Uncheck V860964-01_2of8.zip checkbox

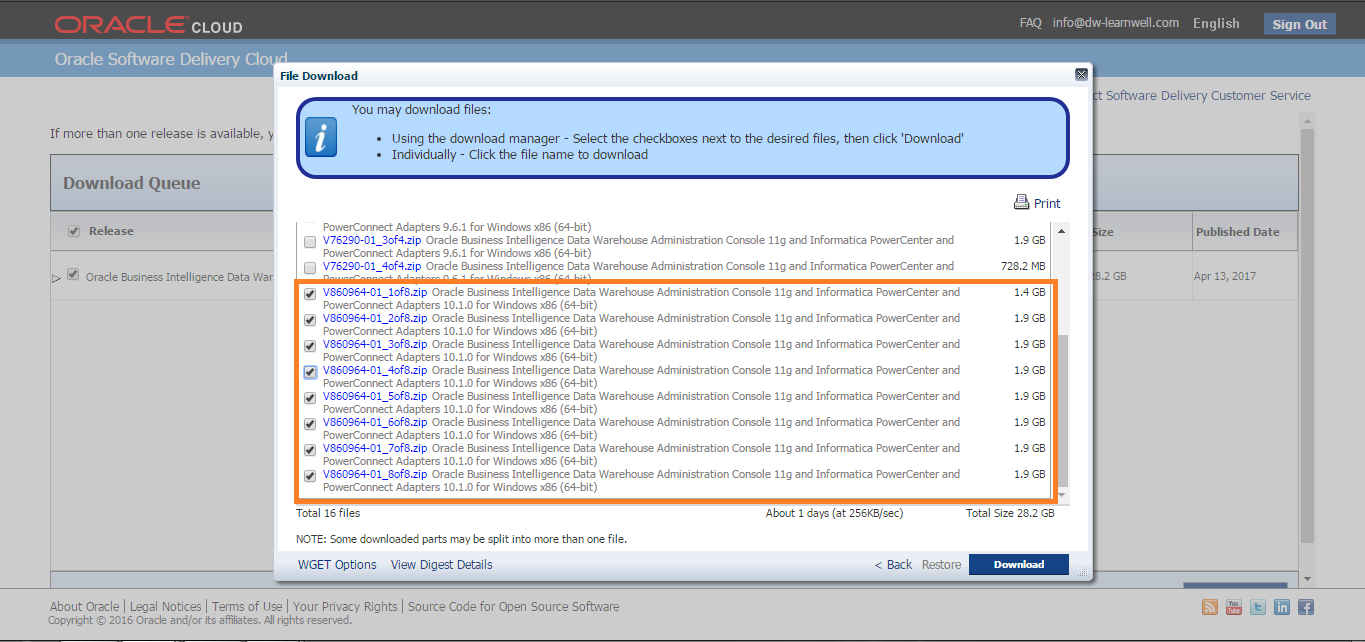pos(310,320)
